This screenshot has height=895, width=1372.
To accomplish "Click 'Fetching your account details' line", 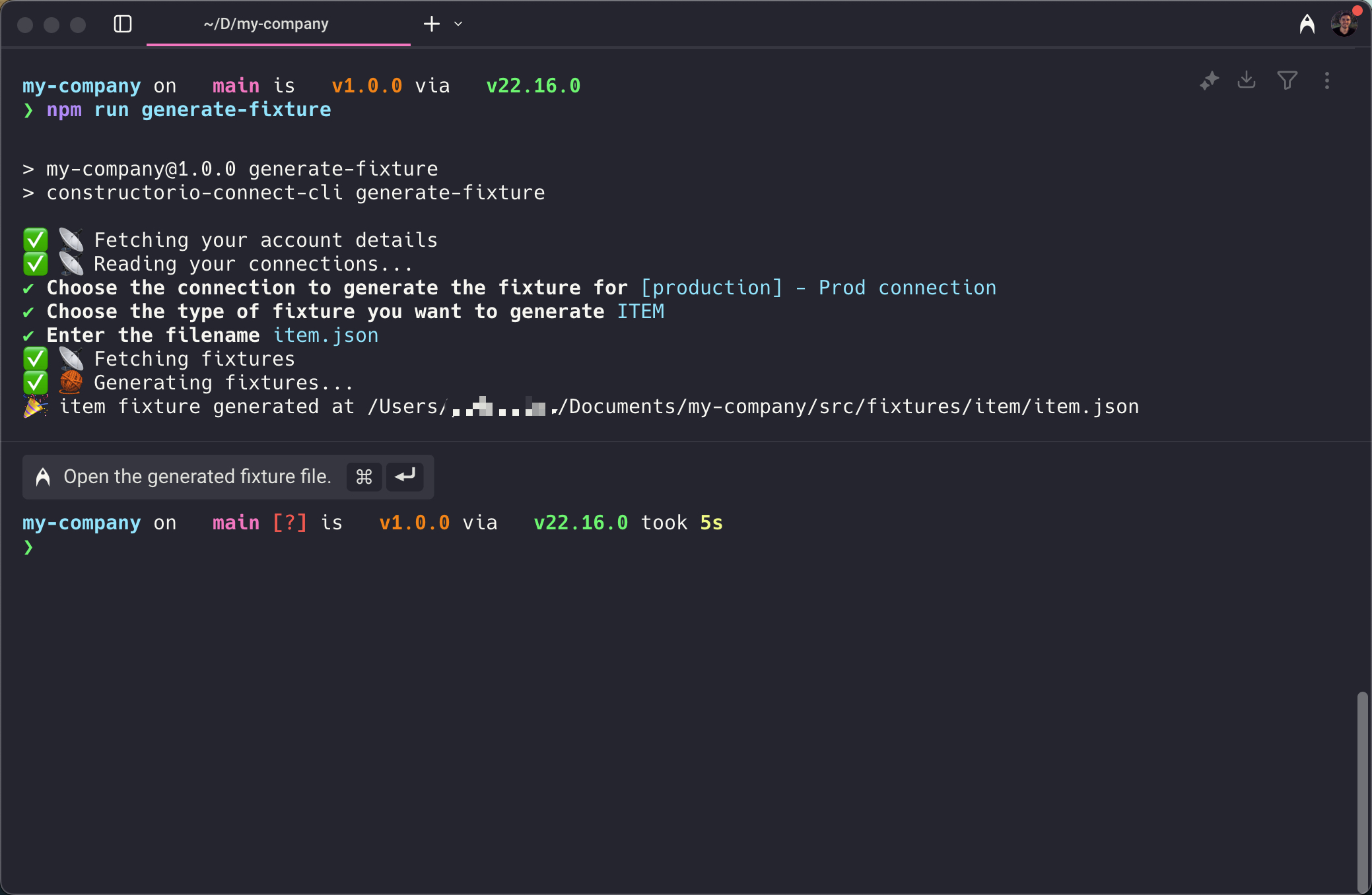I will pyautogui.click(x=230, y=240).
